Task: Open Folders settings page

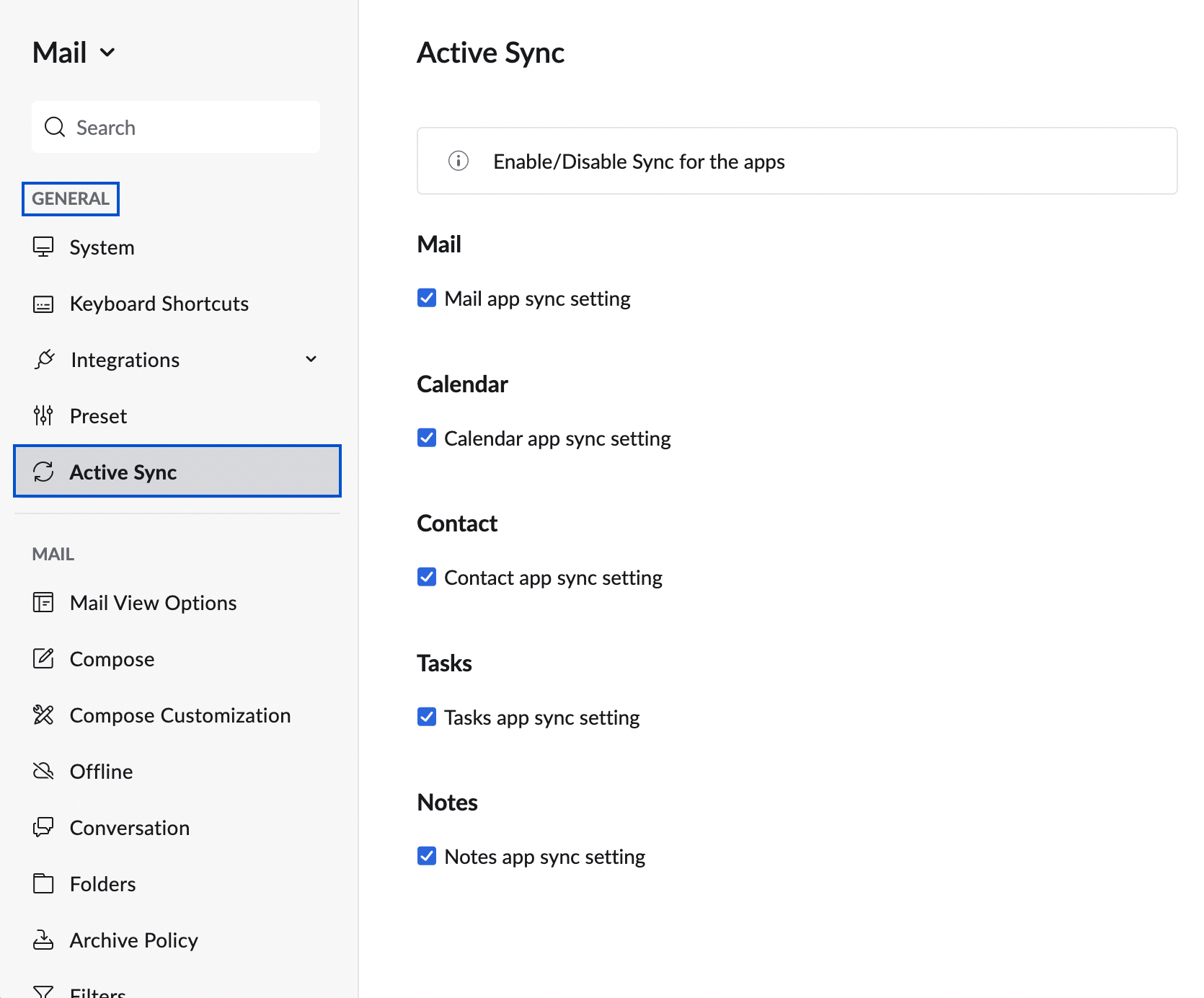Action: [x=102, y=884]
